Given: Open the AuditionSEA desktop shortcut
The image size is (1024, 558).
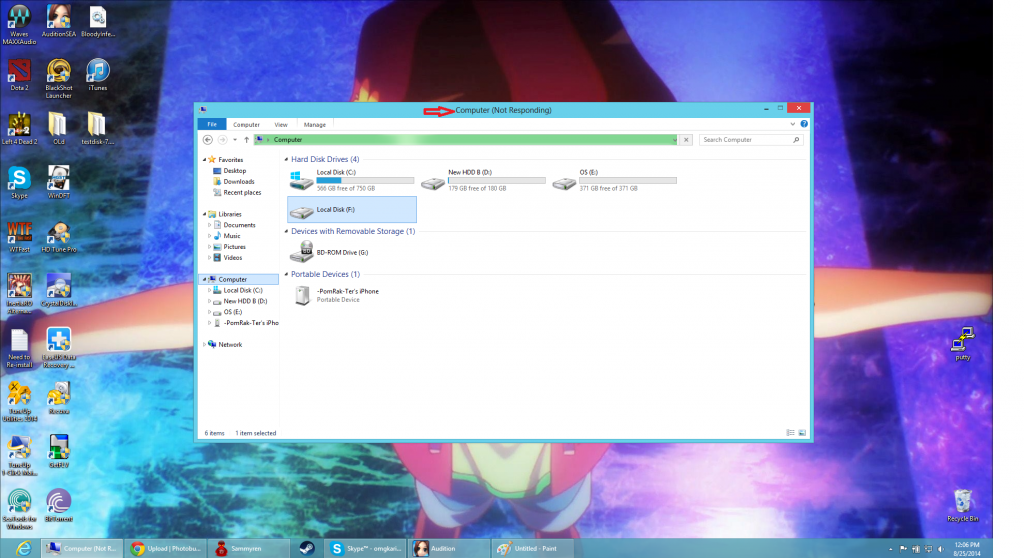Looking at the screenshot, I should tap(58, 21).
